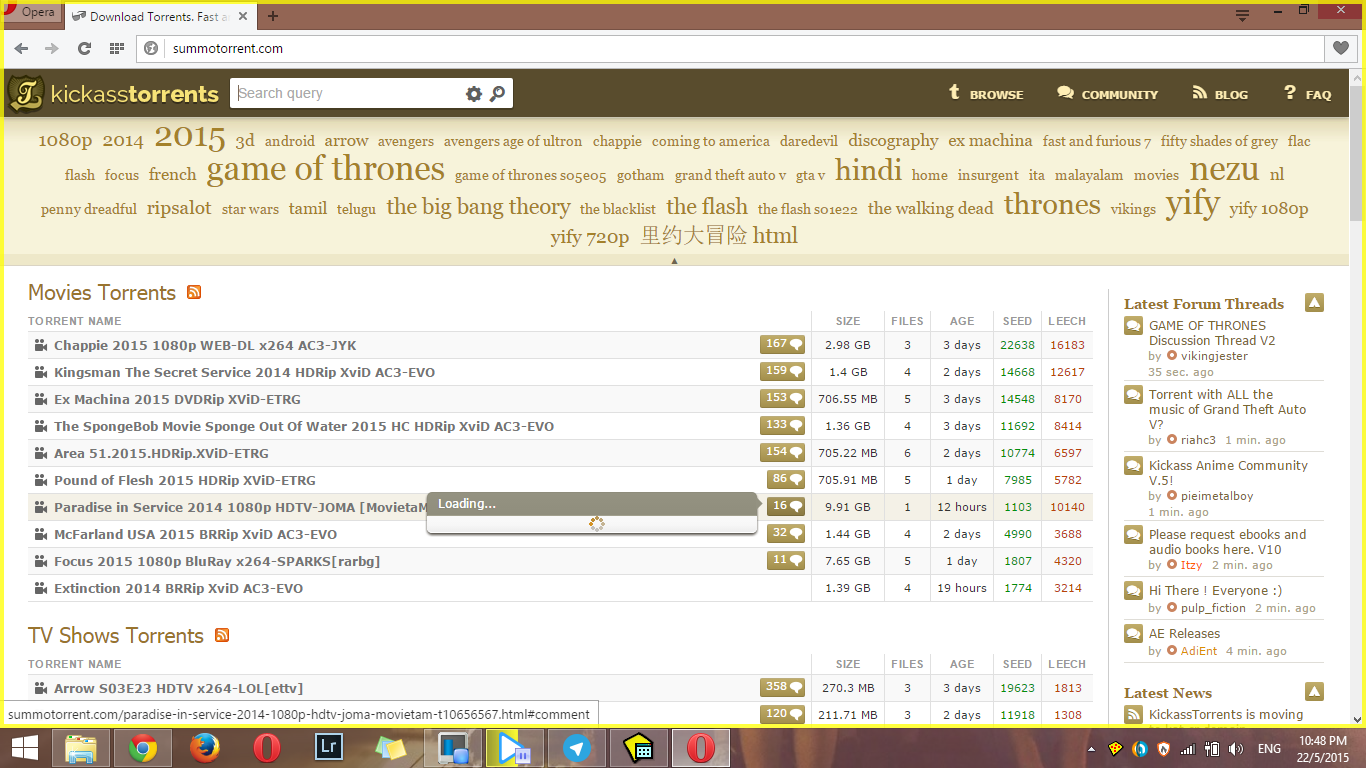Launch Google Chrome from taskbar
The image size is (1366, 768).
click(x=143, y=748)
